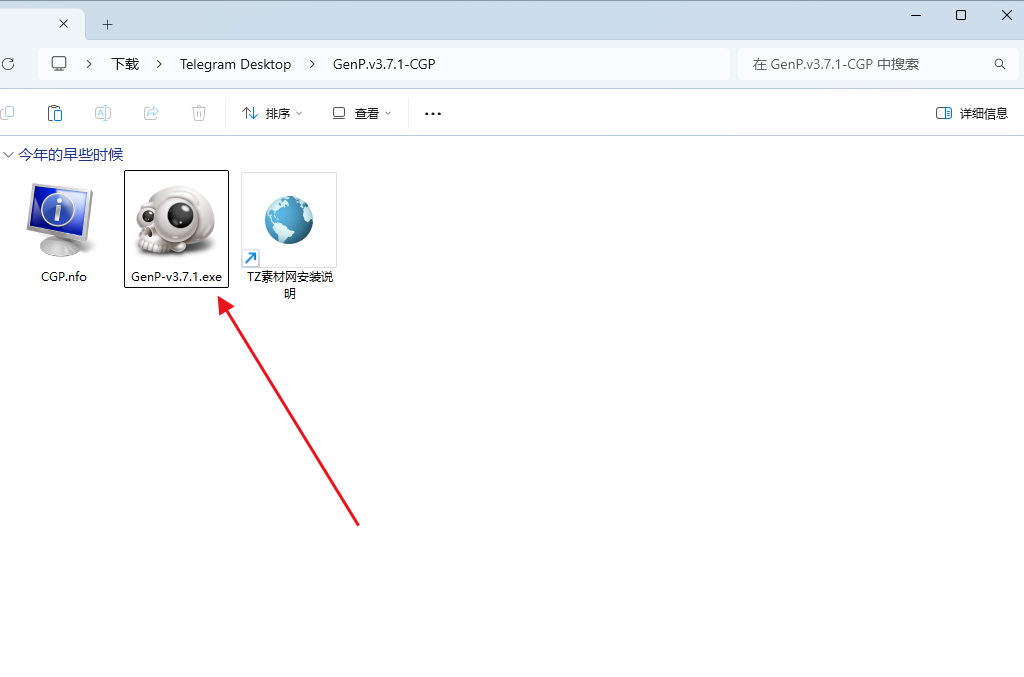Open the 排序 sort dropdown
1024x677 pixels.
[x=272, y=114]
